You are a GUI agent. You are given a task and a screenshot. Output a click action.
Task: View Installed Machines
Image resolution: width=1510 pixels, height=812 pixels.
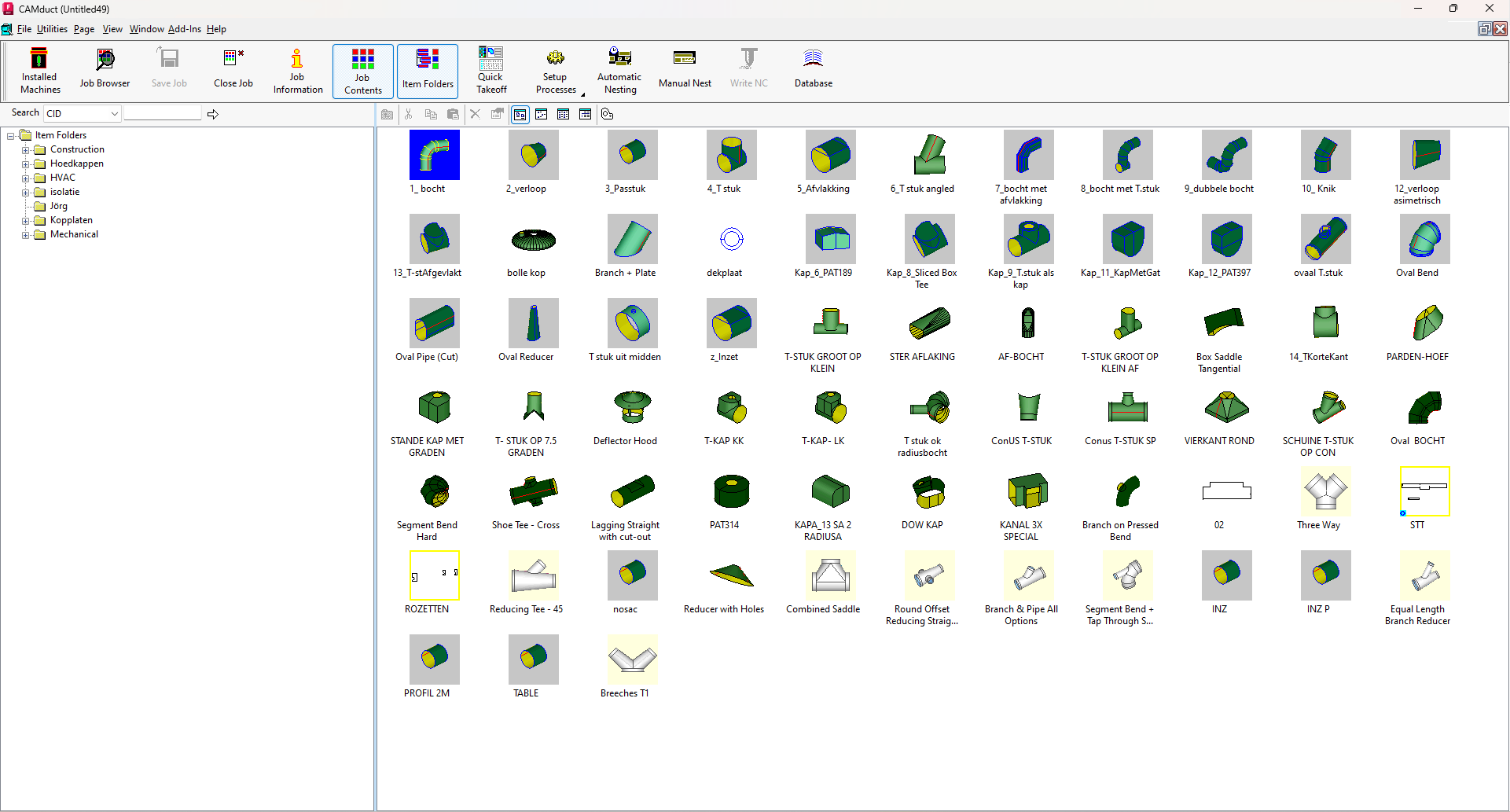click(39, 69)
